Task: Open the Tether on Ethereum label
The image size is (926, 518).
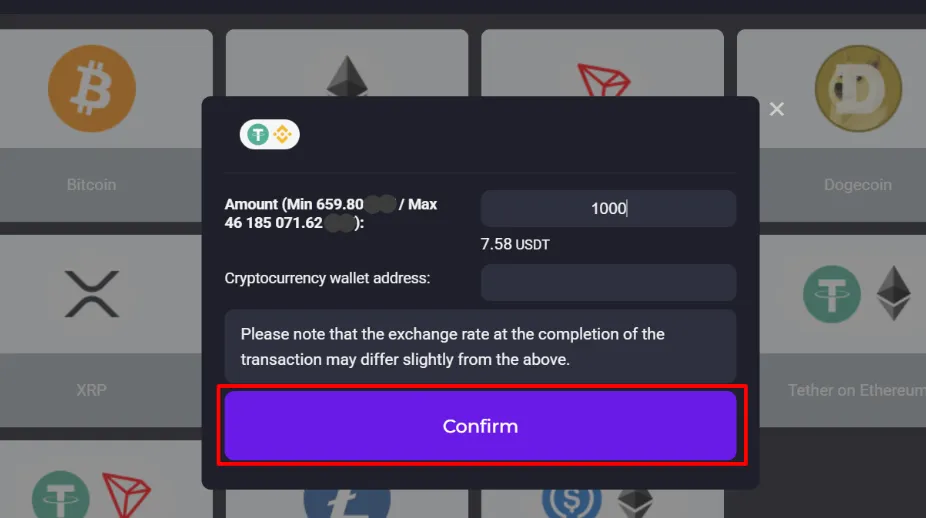Action: pos(856,390)
